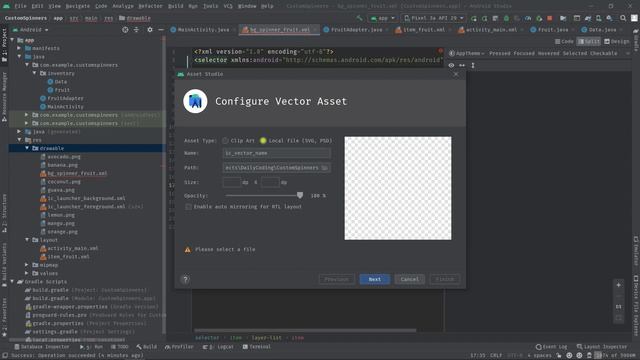Open the Event Log
Screen dimensions: 640x360
pos(551,347)
